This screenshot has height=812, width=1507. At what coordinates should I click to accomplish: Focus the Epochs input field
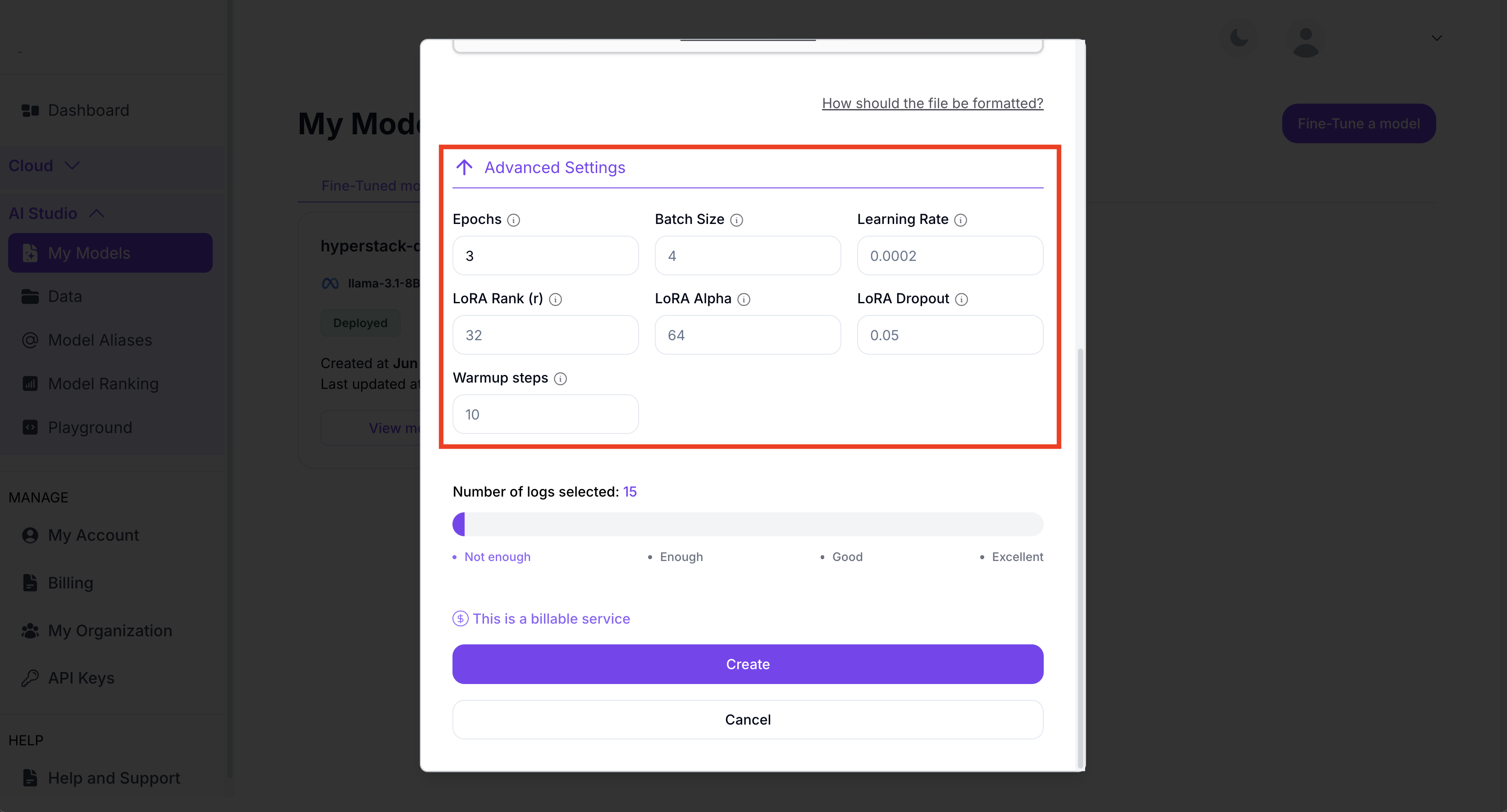(545, 255)
